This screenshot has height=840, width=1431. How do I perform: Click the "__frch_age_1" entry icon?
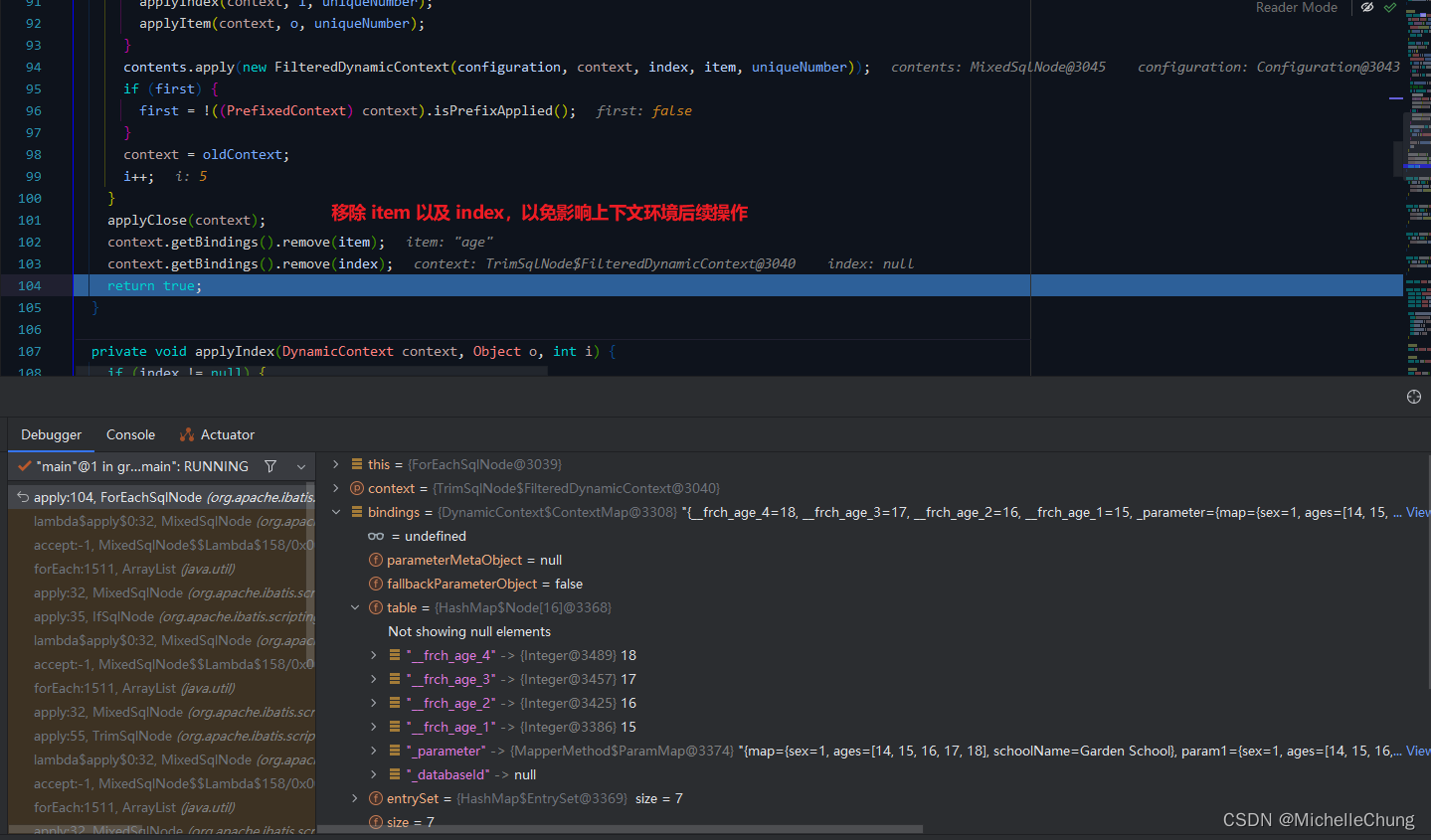395,727
